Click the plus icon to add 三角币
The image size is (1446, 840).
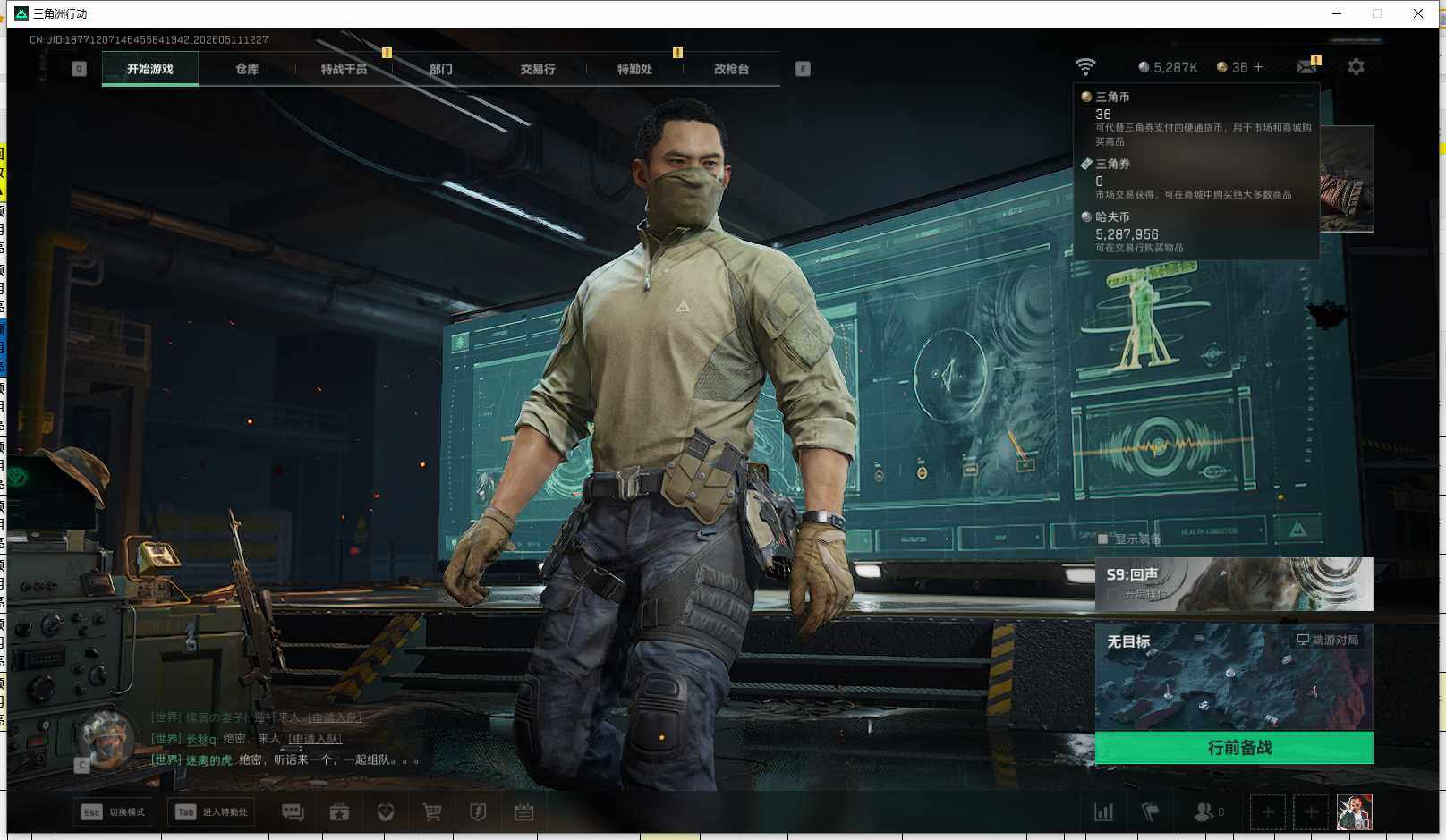[1258, 67]
